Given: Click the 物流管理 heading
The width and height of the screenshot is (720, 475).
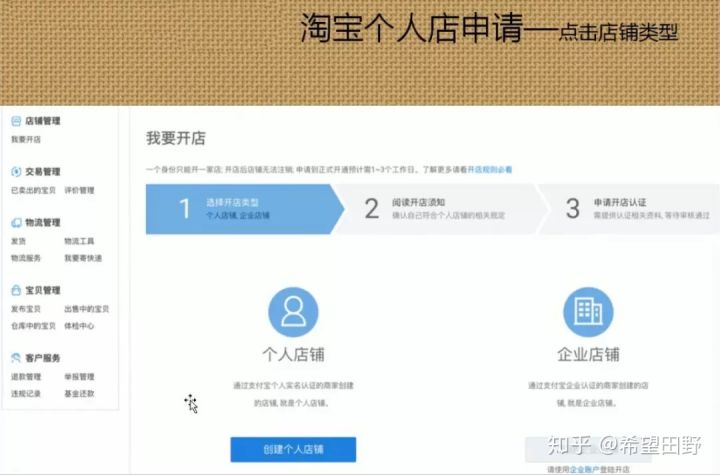Looking at the screenshot, I should [43, 222].
